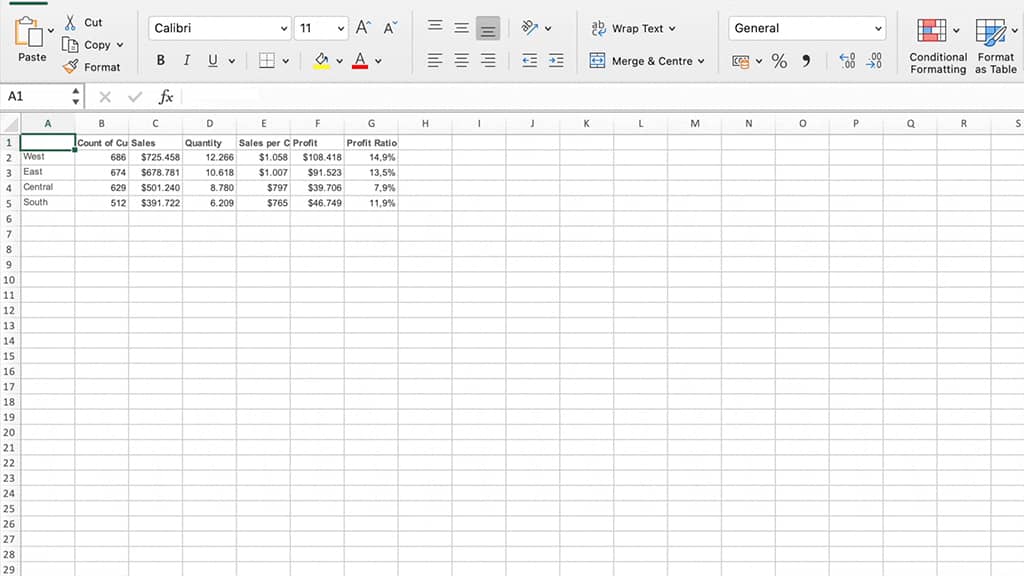Viewport: 1024px width, 576px height.
Task: Apply the yellow fill colour swatch
Action: coord(321,61)
